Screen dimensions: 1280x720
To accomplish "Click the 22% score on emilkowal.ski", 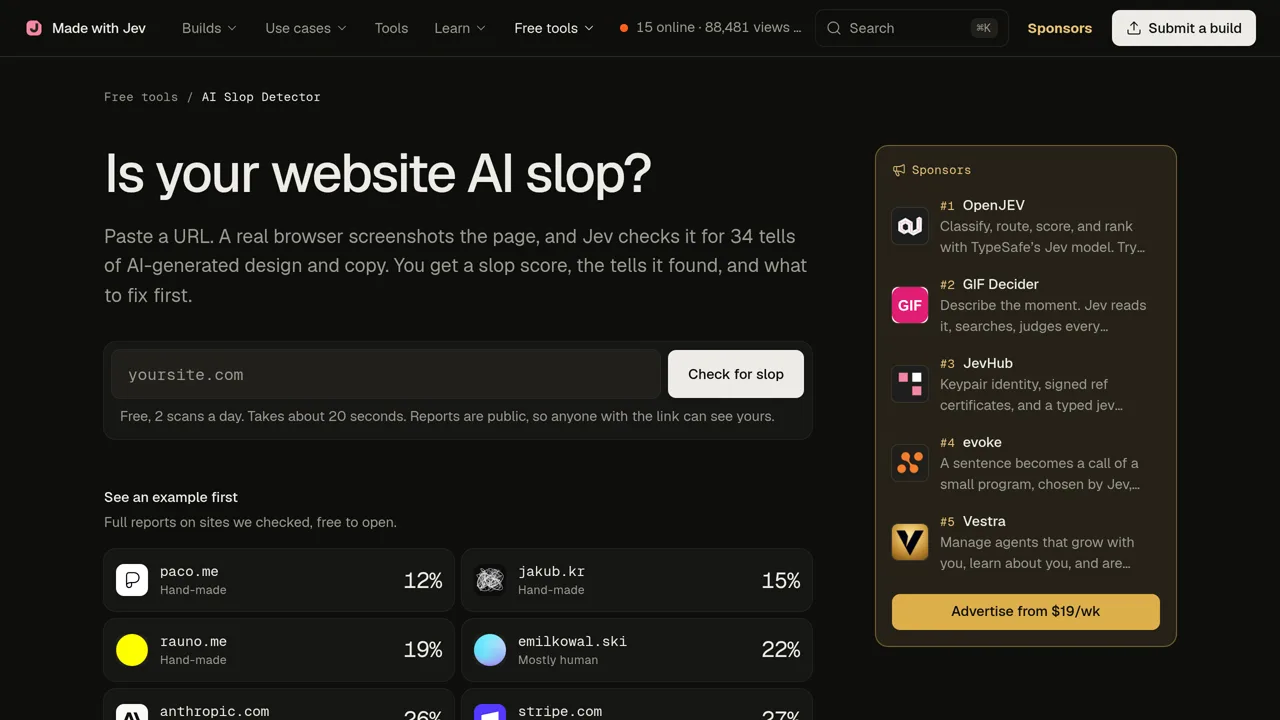I will [x=781, y=650].
